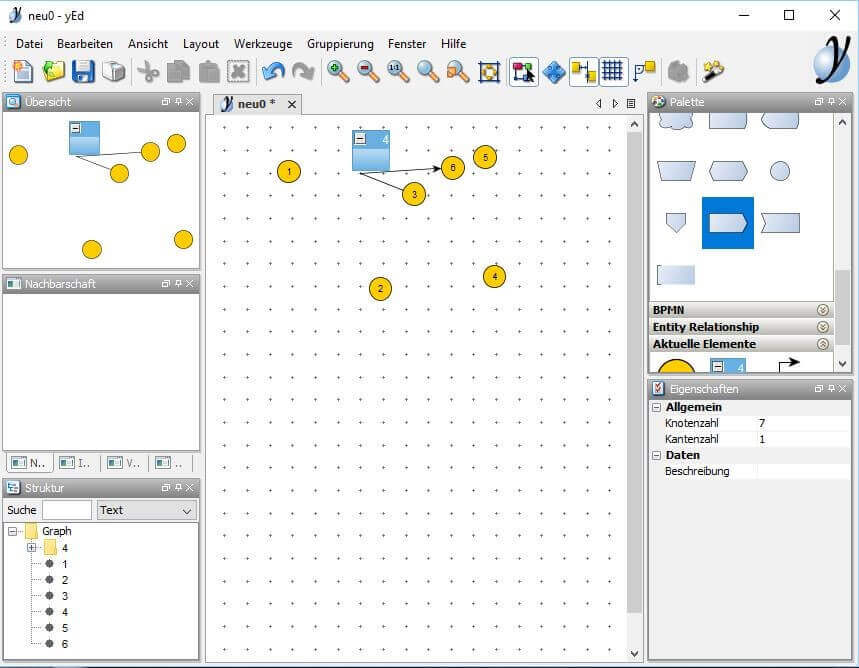Image resolution: width=859 pixels, height=668 pixels.
Task: Zoom in on the canvas
Action: (337, 71)
